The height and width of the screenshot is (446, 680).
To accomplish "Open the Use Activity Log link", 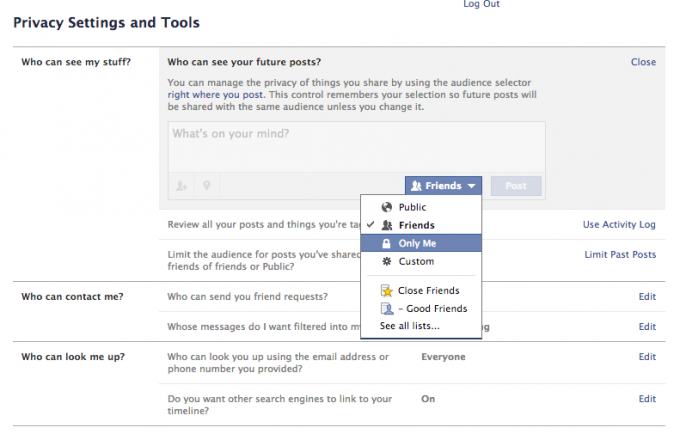I will coord(619,224).
